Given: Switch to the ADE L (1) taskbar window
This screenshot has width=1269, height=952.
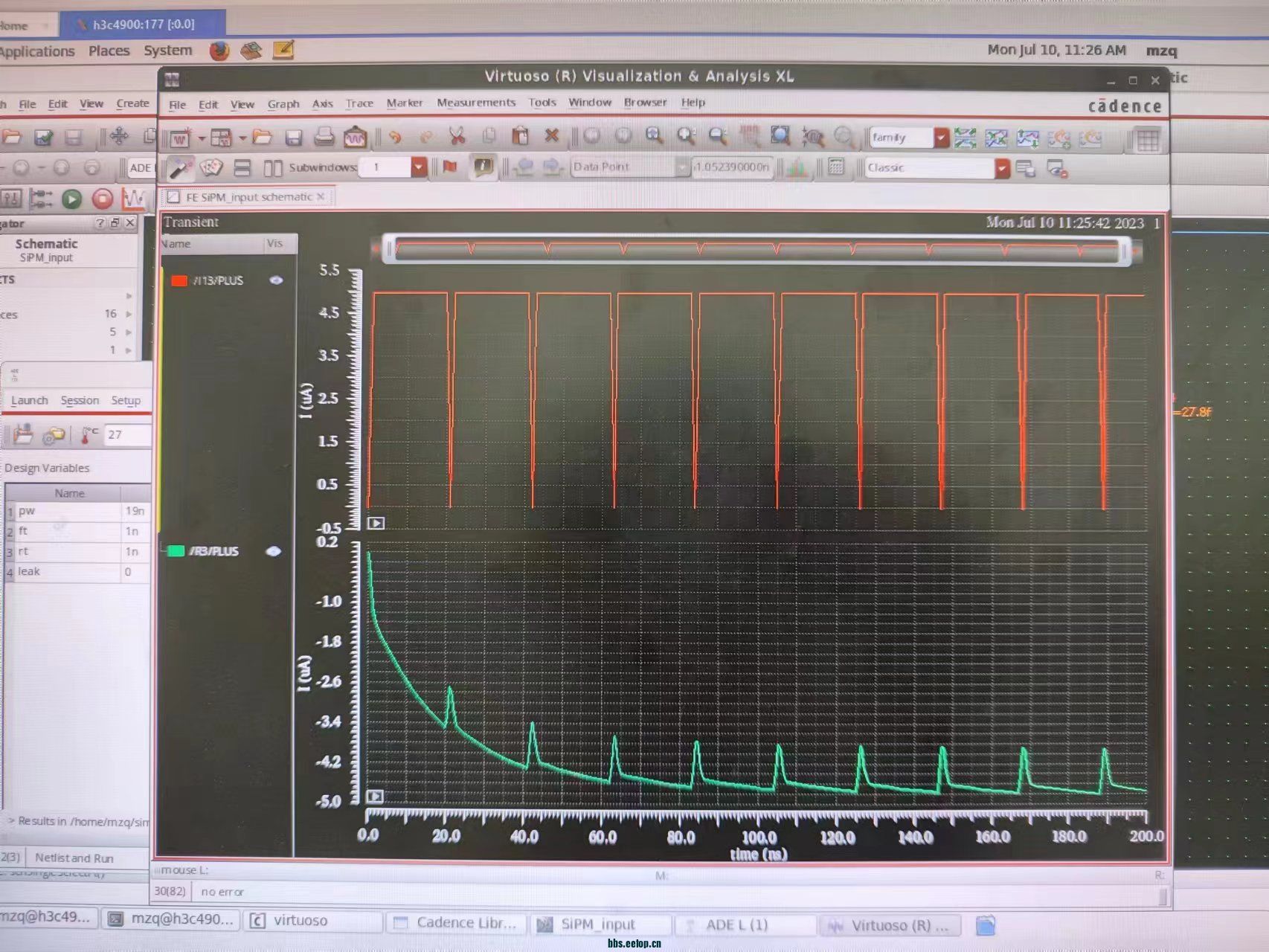Looking at the screenshot, I should [745, 925].
